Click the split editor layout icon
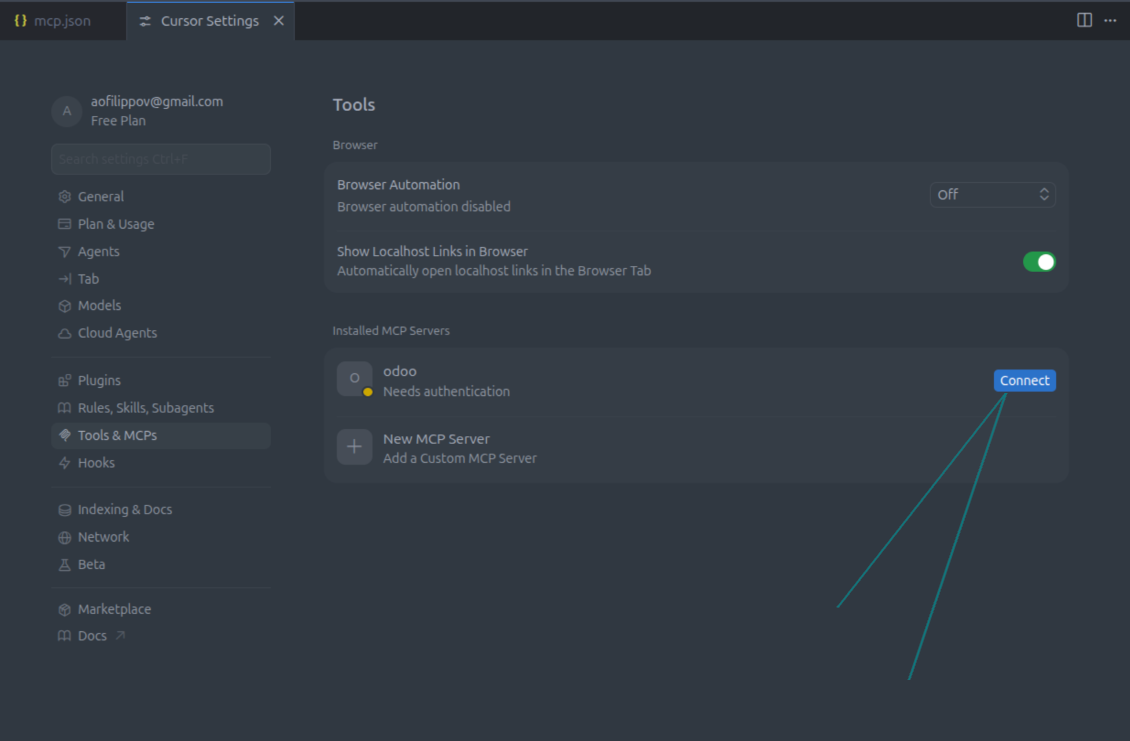 pos(1085,19)
